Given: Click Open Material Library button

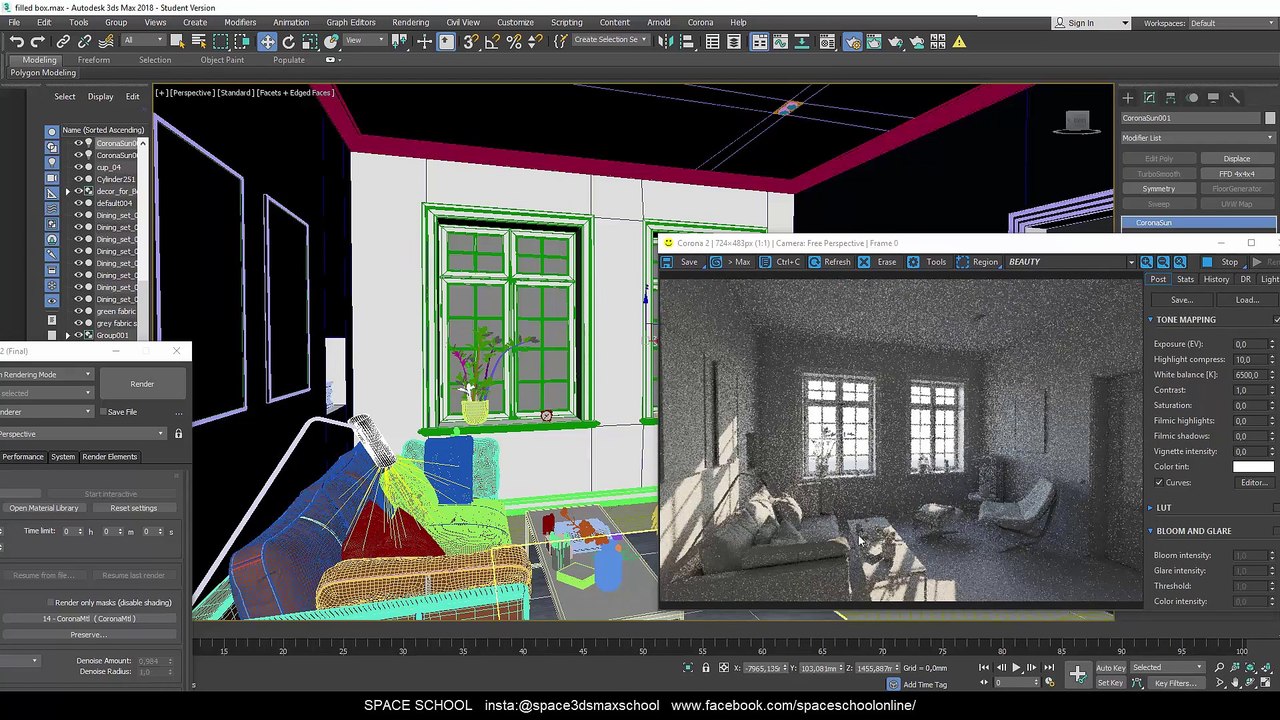Looking at the screenshot, I should pyautogui.click(x=44, y=508).
